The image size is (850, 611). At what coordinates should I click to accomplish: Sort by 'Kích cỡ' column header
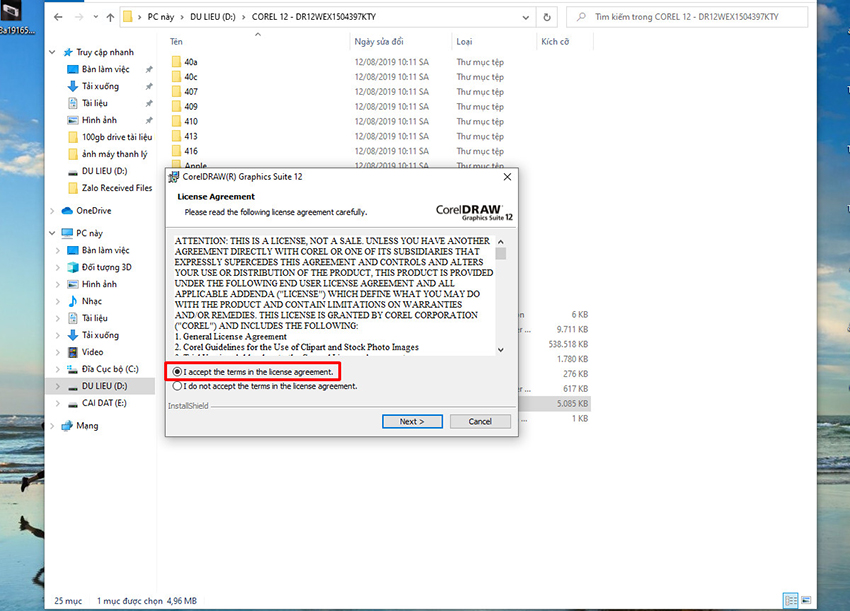[555, 41]
